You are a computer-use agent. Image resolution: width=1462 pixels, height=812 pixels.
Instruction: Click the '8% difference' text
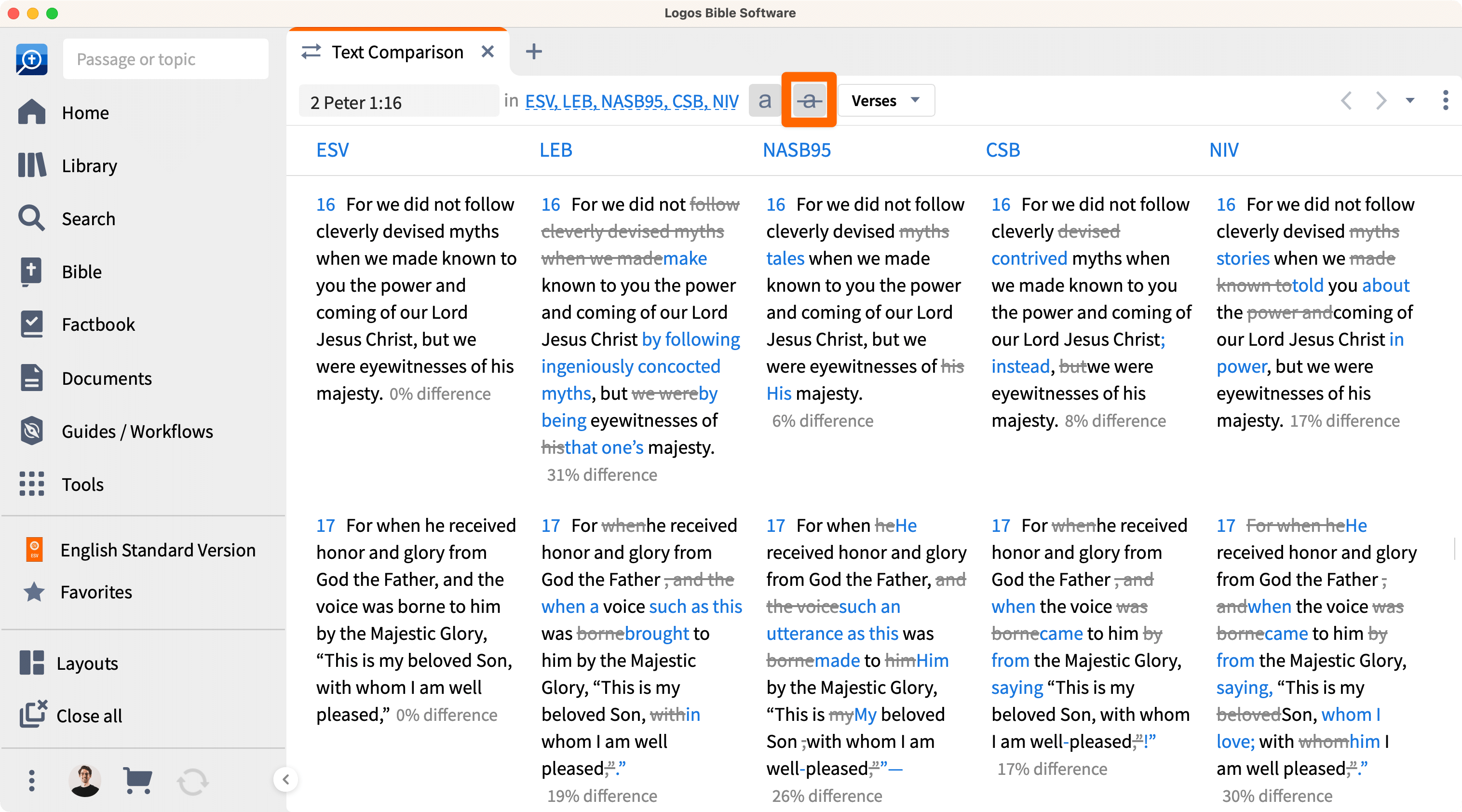tap(1115, 420)
